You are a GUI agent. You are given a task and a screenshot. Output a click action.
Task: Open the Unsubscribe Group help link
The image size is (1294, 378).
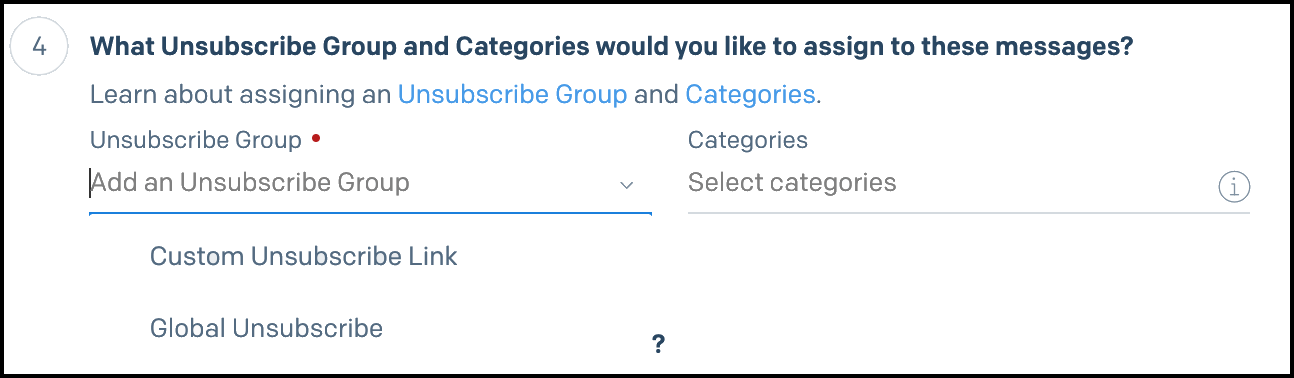pos(513,95)
